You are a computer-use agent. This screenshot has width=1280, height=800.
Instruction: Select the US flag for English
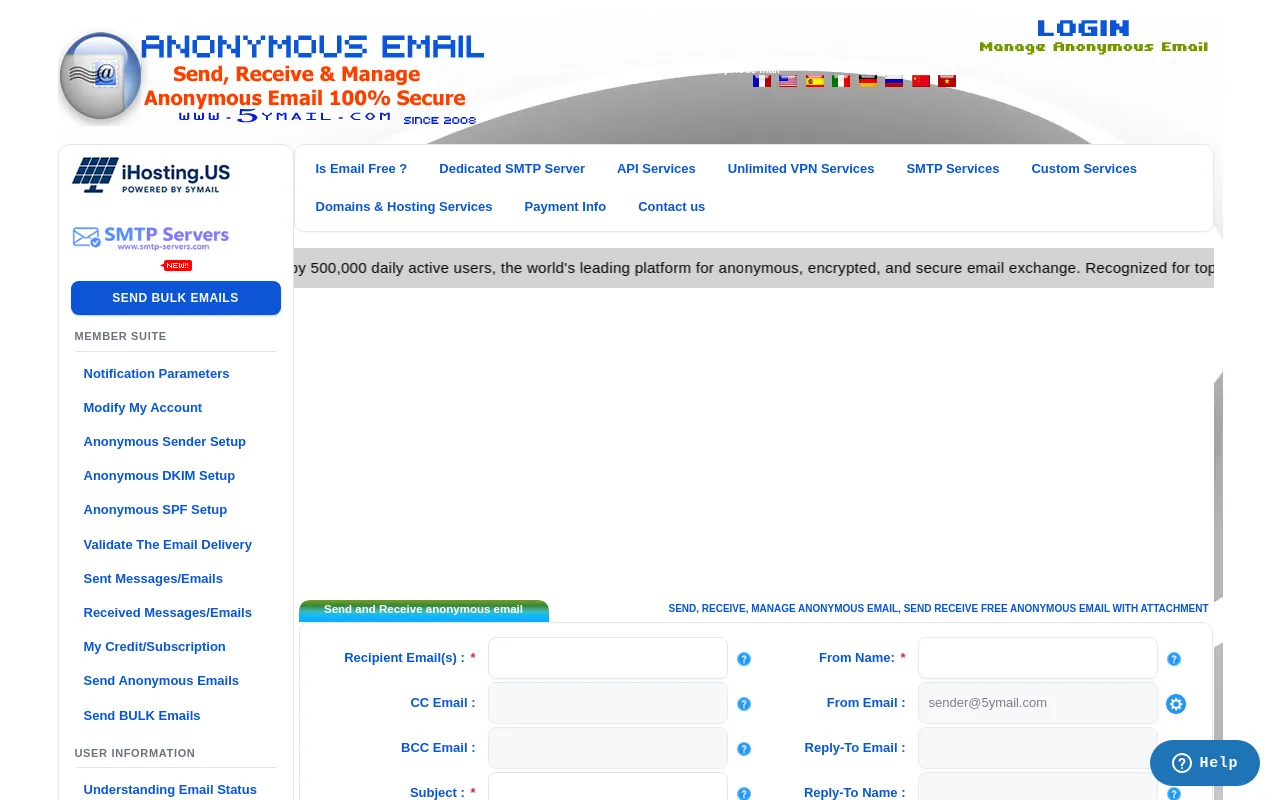[x=788, y=81]
